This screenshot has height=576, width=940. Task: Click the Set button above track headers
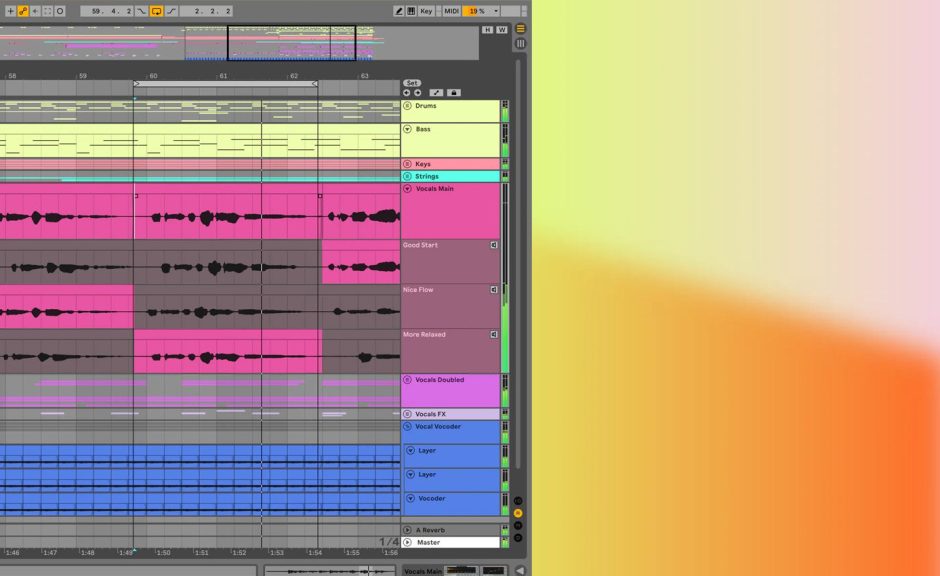(411, 83)
